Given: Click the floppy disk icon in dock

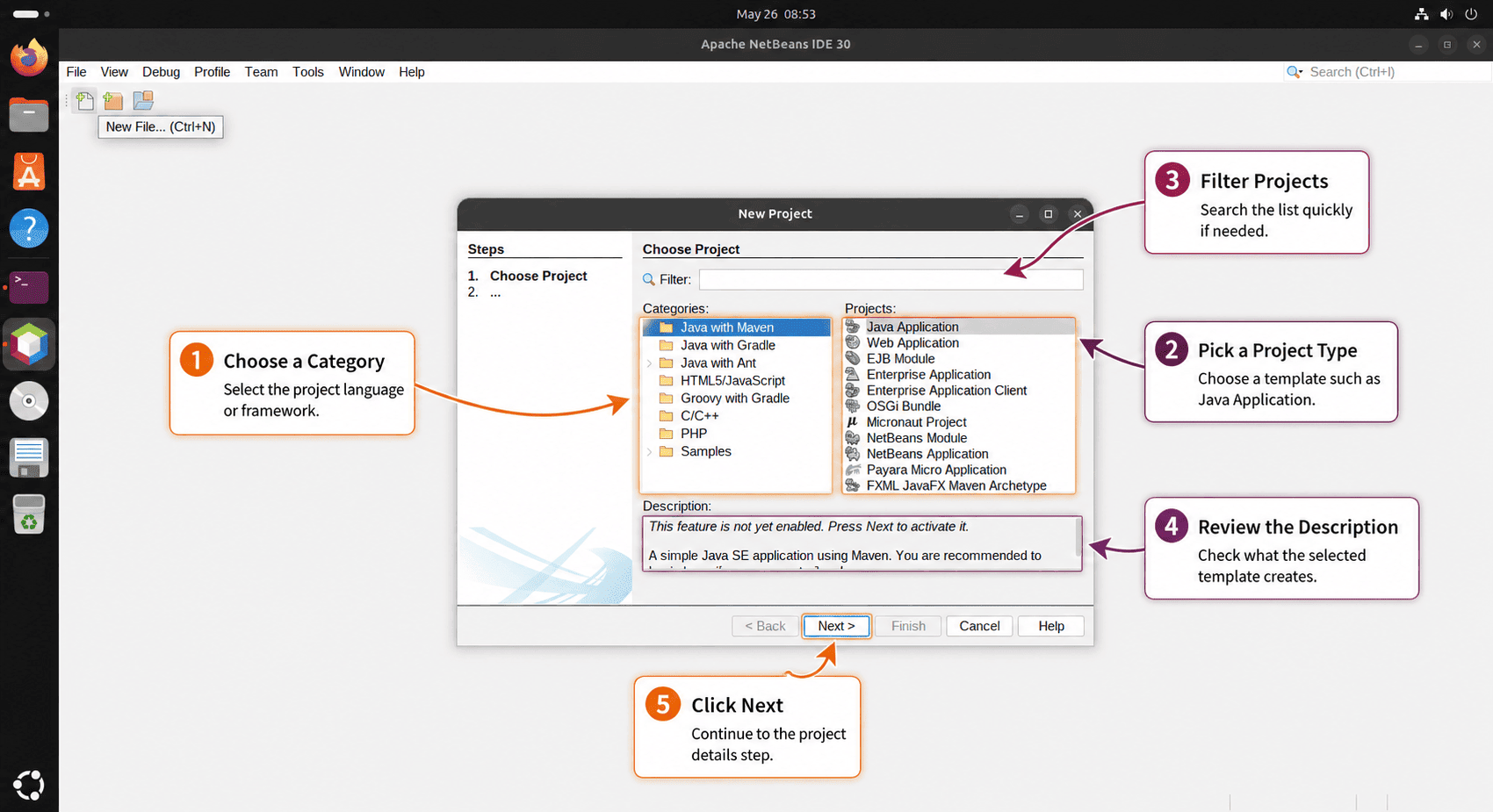Looking at the screenshot, I should [29, 458].
